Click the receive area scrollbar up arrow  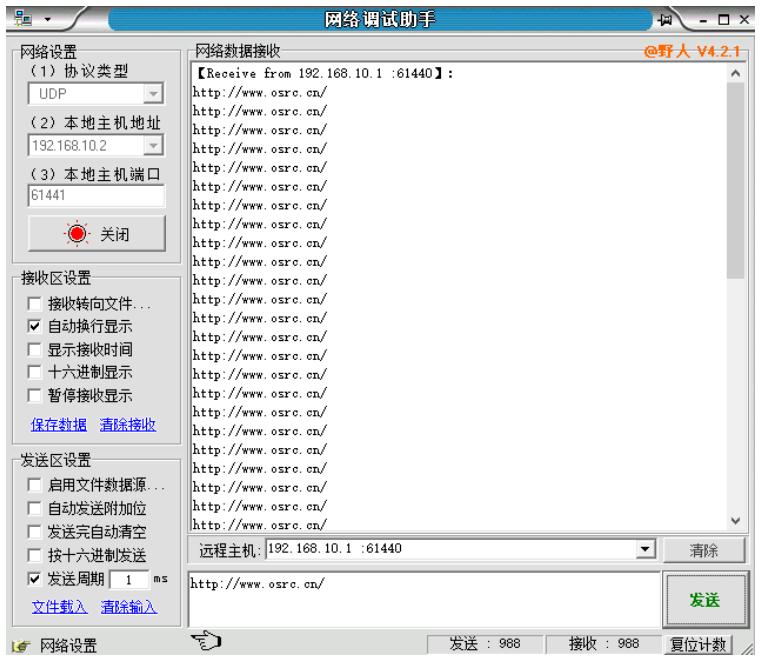(x=735, y=73)
